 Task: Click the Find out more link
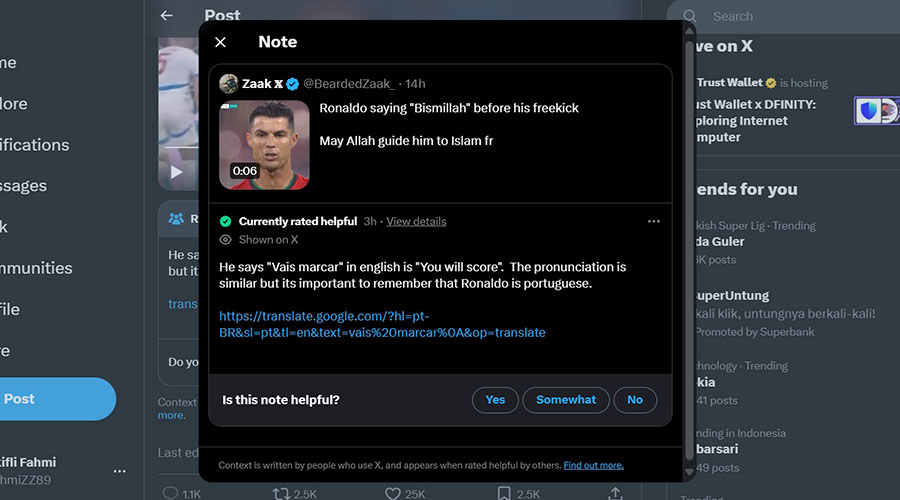pos(593,465)
